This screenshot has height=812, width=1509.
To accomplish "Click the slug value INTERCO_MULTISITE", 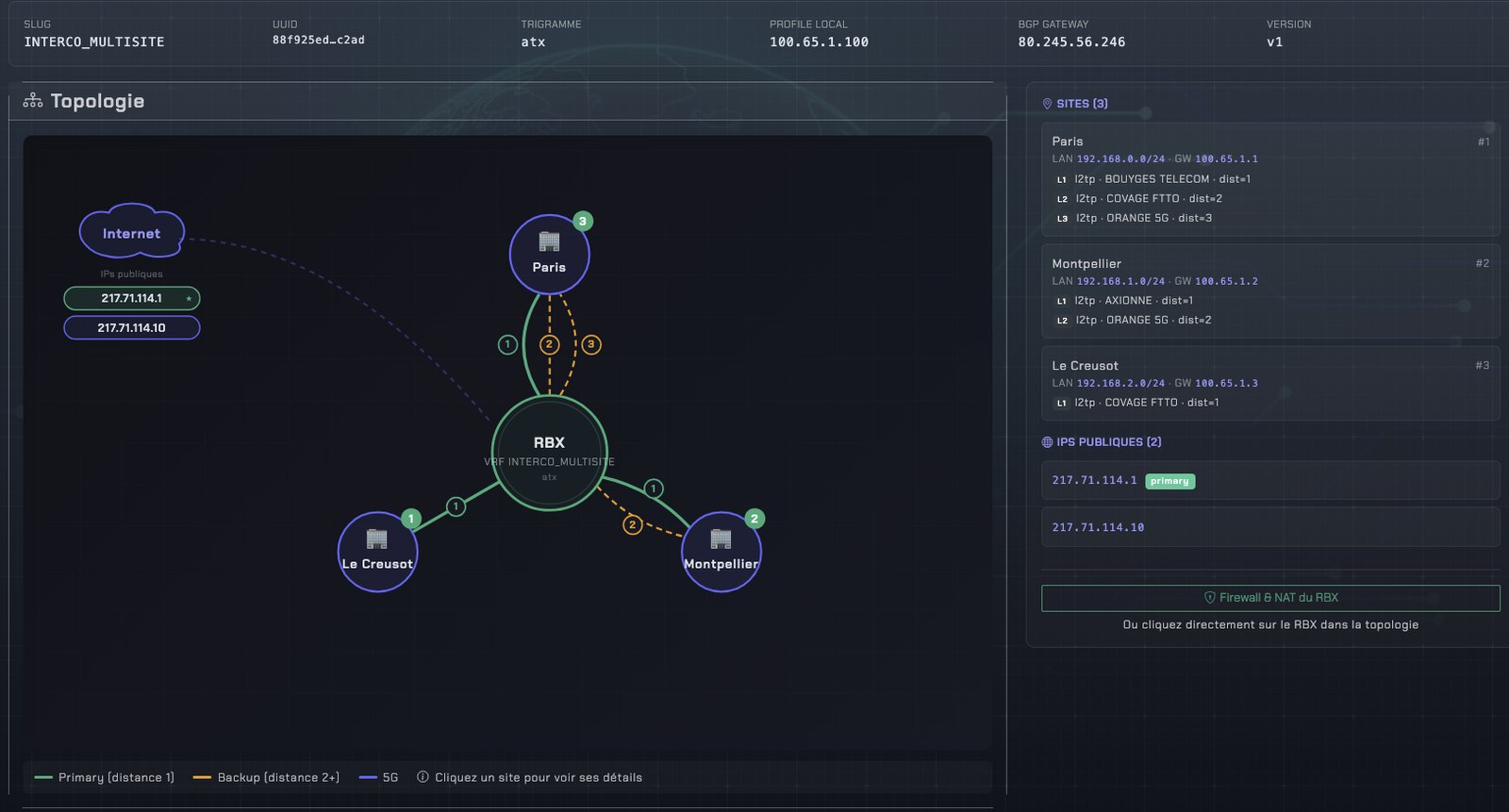I will click(x=94, y=41).
